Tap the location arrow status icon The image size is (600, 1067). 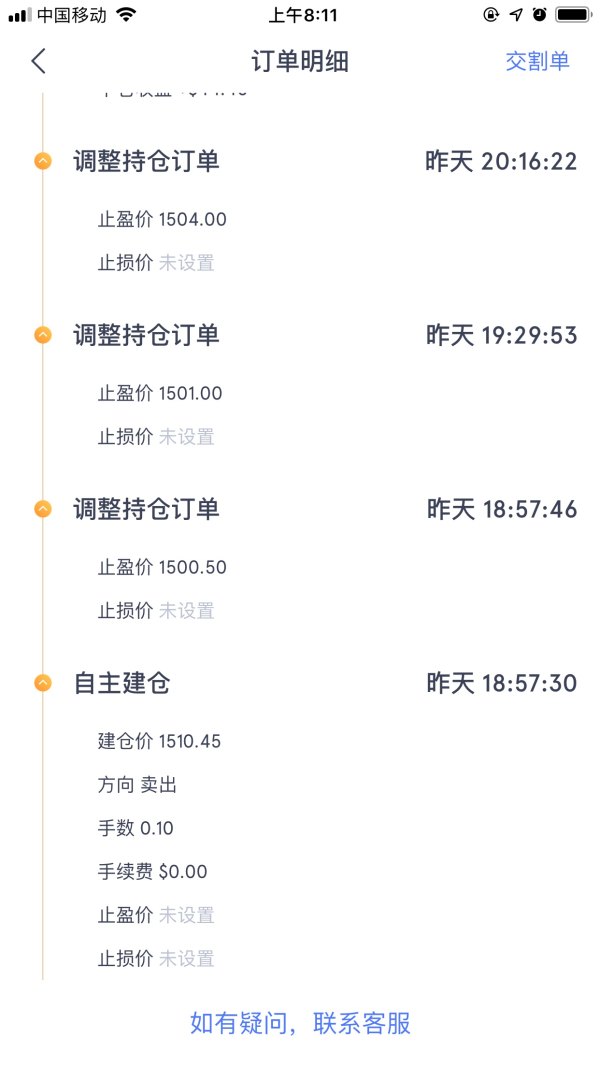516,15
